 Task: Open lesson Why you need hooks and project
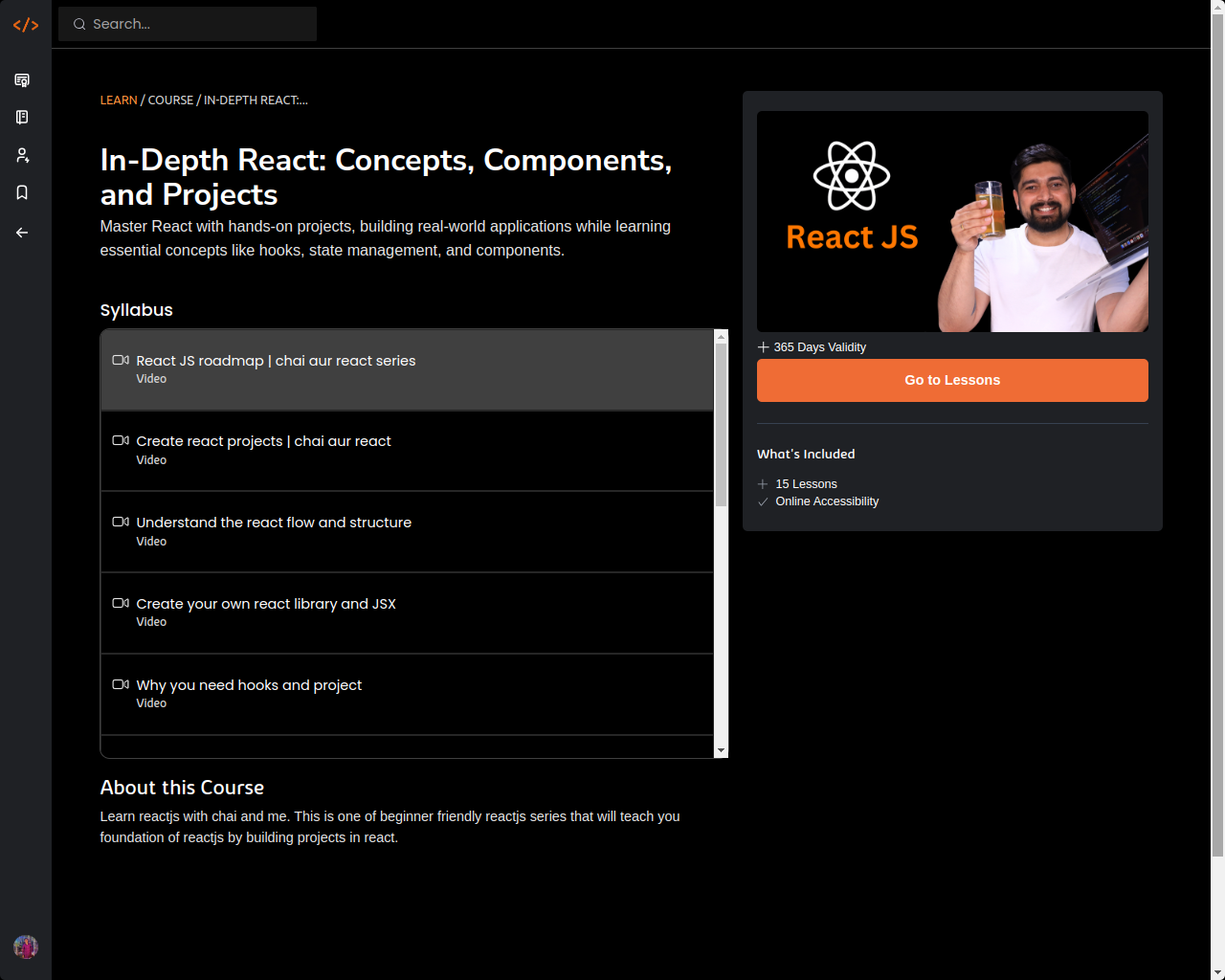407,695
